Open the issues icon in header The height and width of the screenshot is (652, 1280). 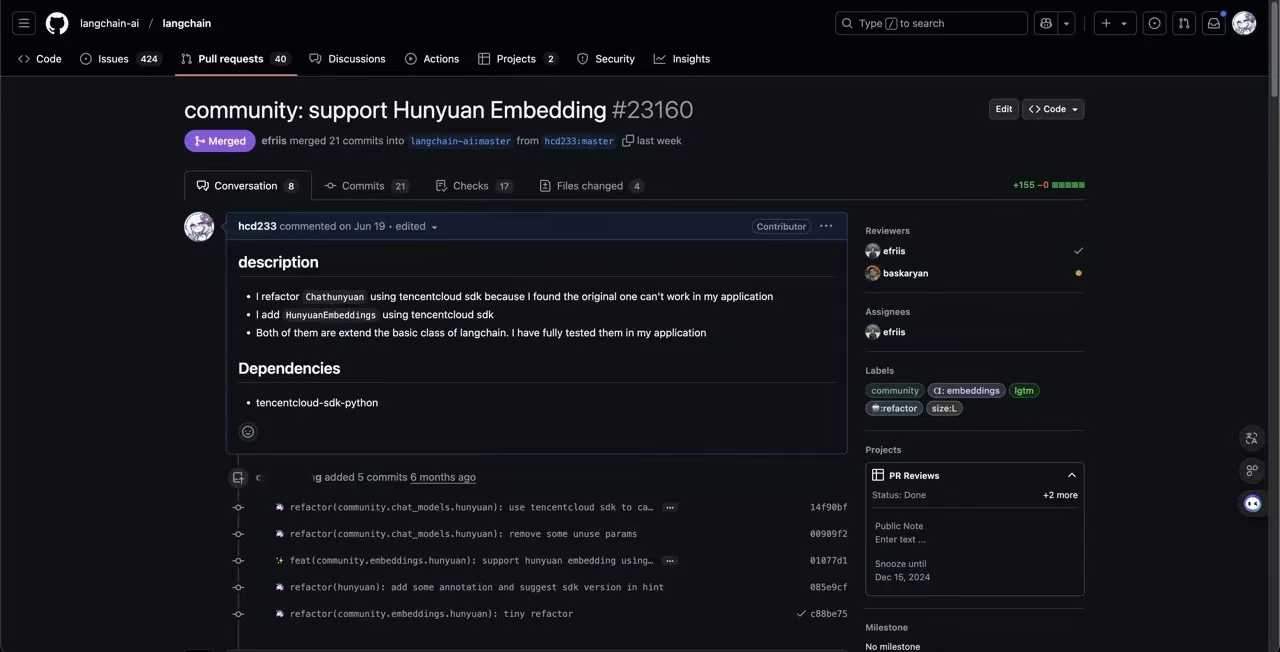1154,23
